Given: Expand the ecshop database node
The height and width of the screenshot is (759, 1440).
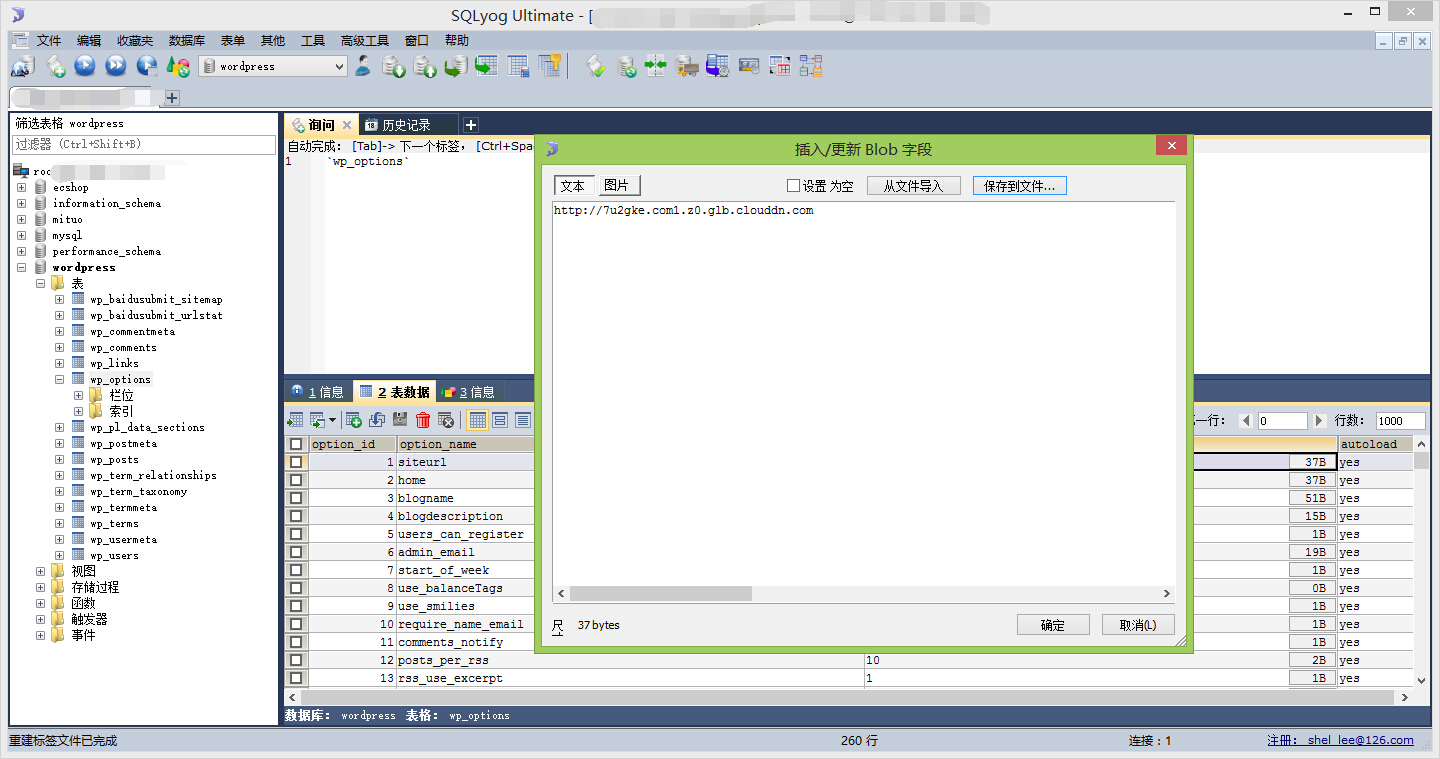Looking at the screenshot, I should (x=21, y=187).
